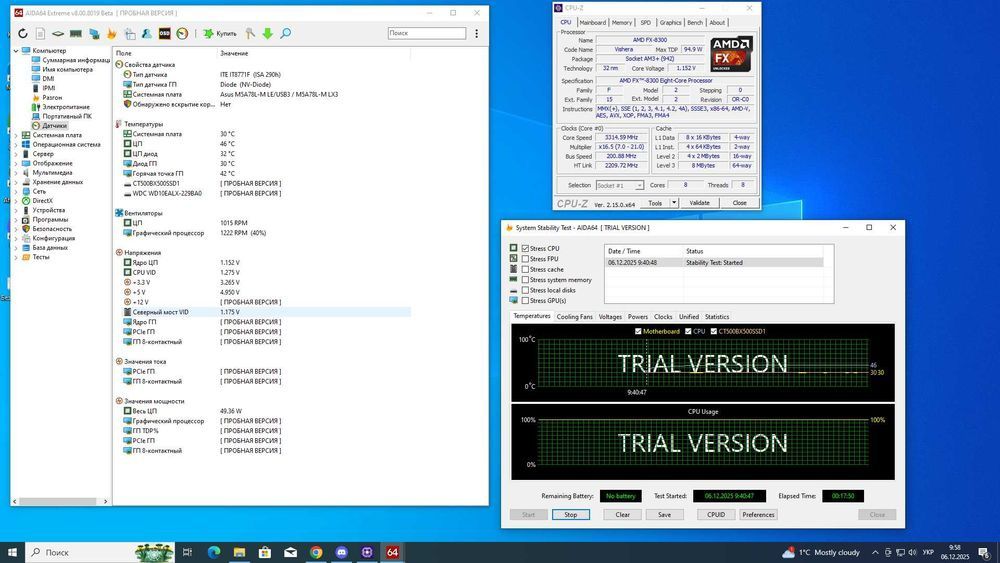Open the Report icon in the AIDA64 toolbar
The width and height of the screenshot is (1000, 563).
(x=40, y=34)
